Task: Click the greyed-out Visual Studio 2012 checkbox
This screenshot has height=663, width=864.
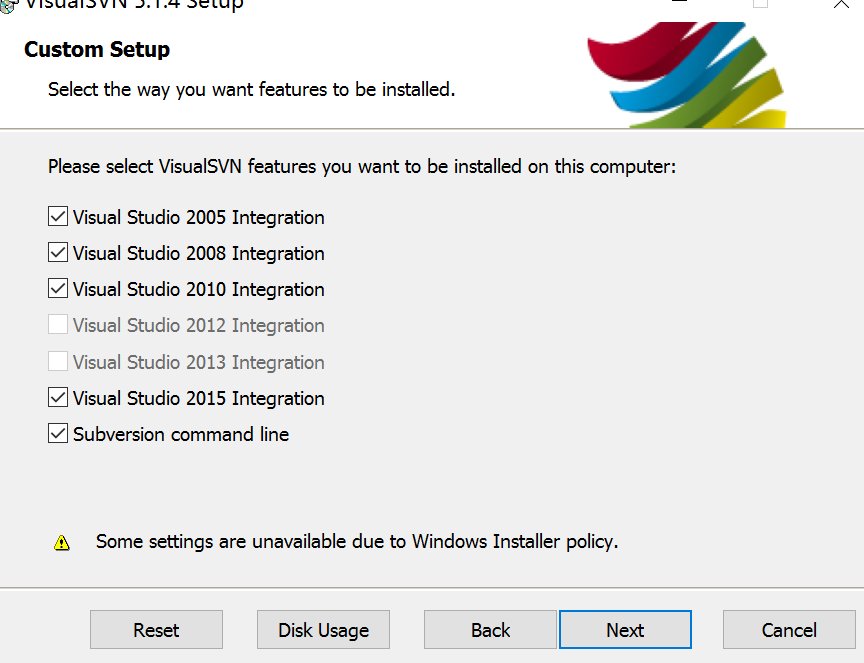Action: [x=58, y=325]
